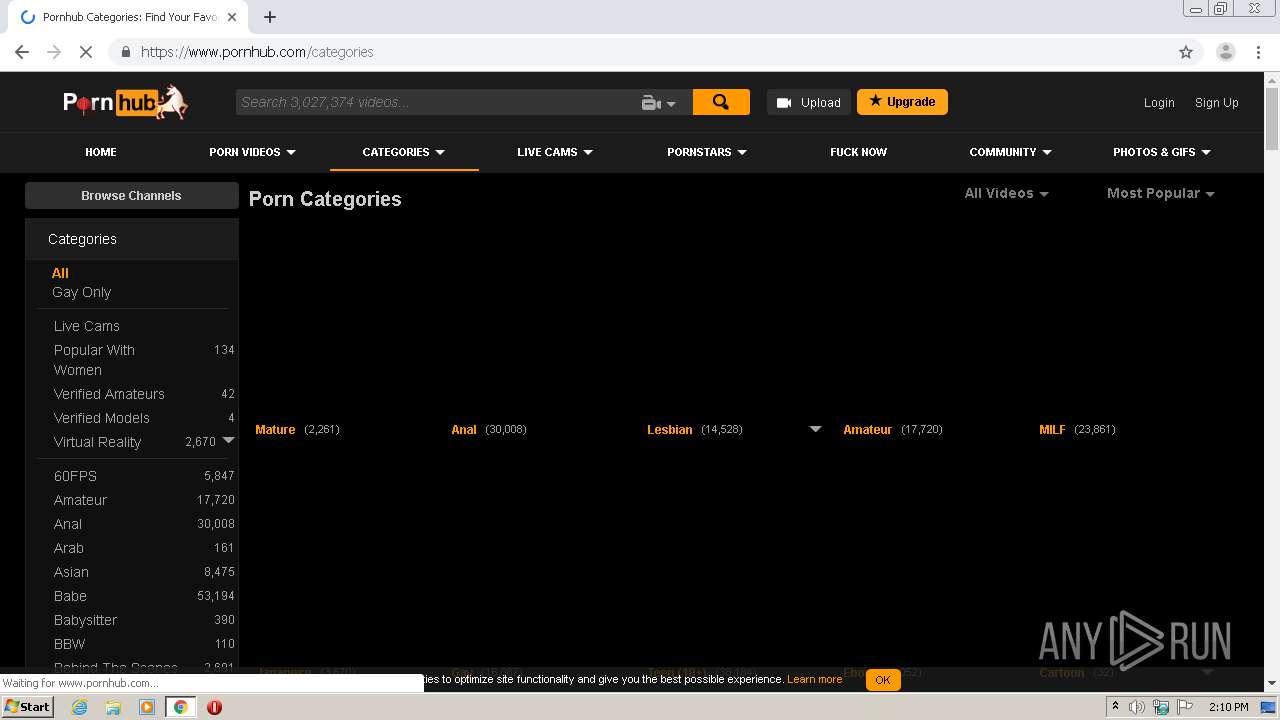Click the video camera search-type icon
This screenshot has width=1280, height=720.
pyautogui.click(x=651, y=102)
